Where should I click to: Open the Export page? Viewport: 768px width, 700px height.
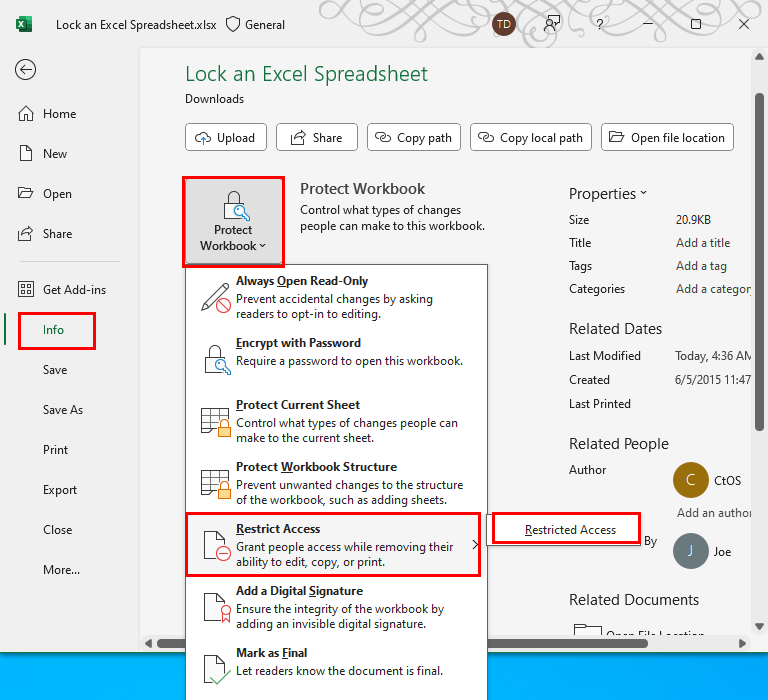[x=60, y=490]
